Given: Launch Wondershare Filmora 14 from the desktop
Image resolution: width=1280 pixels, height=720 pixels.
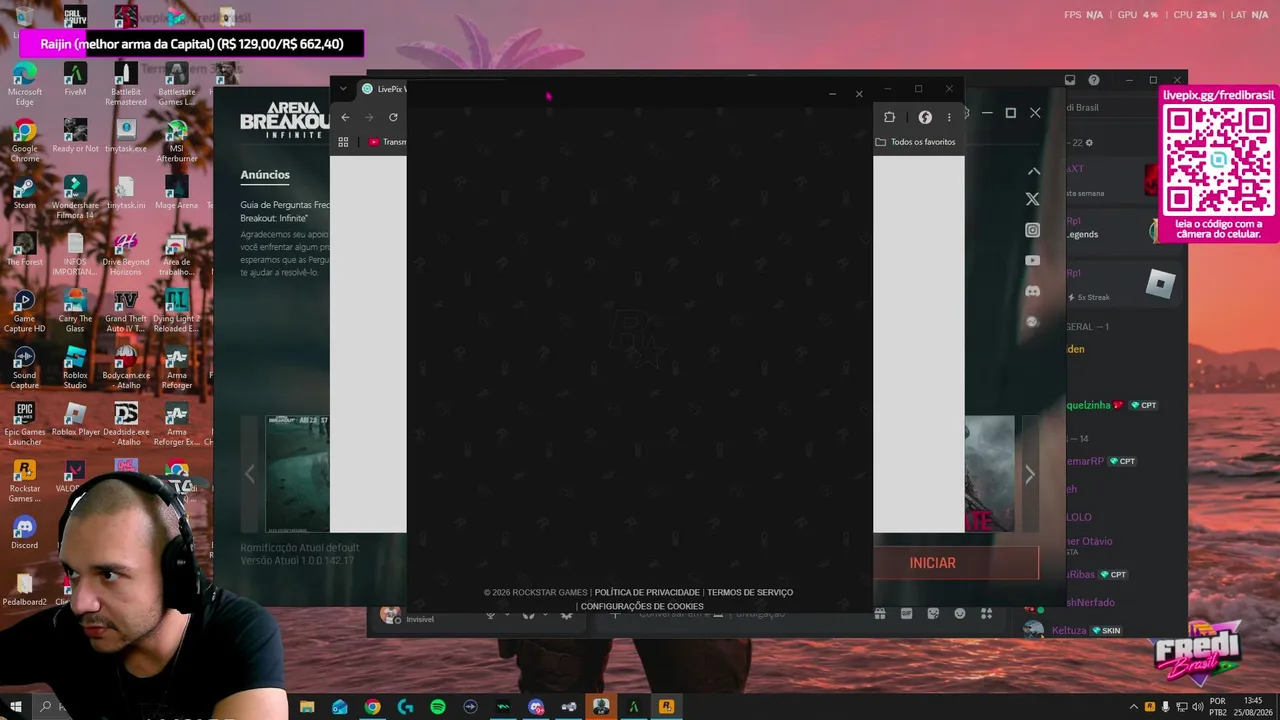Looking at the screenshot, I should pyautogui.click(x=75, y=198).
